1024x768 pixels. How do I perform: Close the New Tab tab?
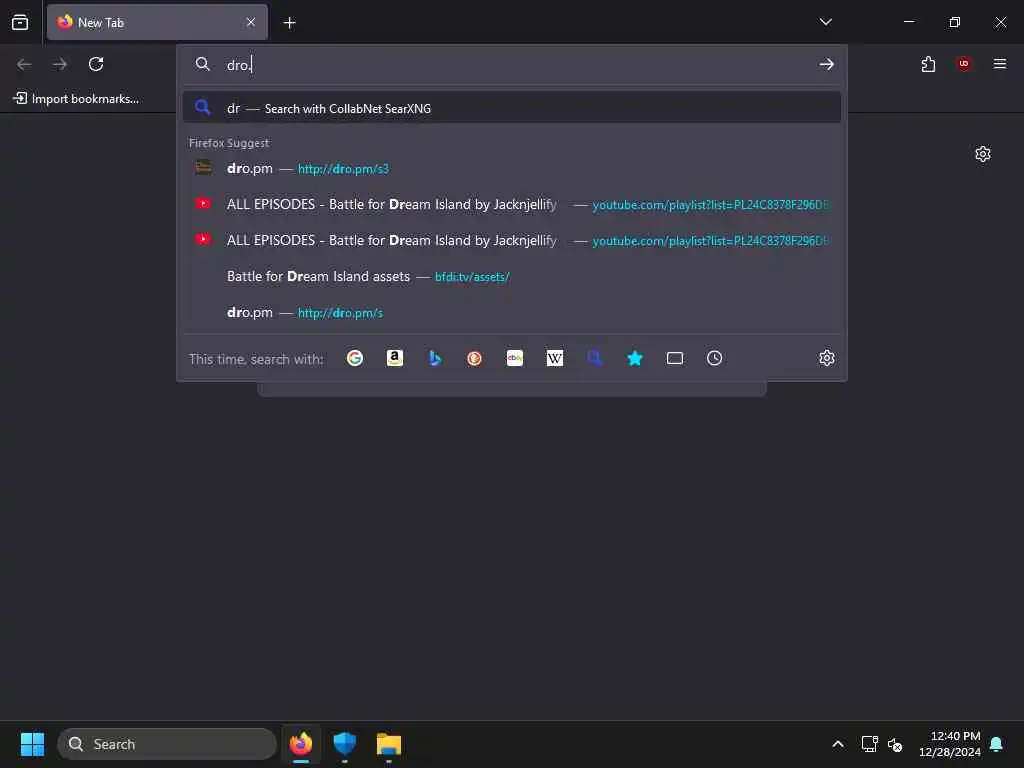pyautogui.click(x=251, y=22)
